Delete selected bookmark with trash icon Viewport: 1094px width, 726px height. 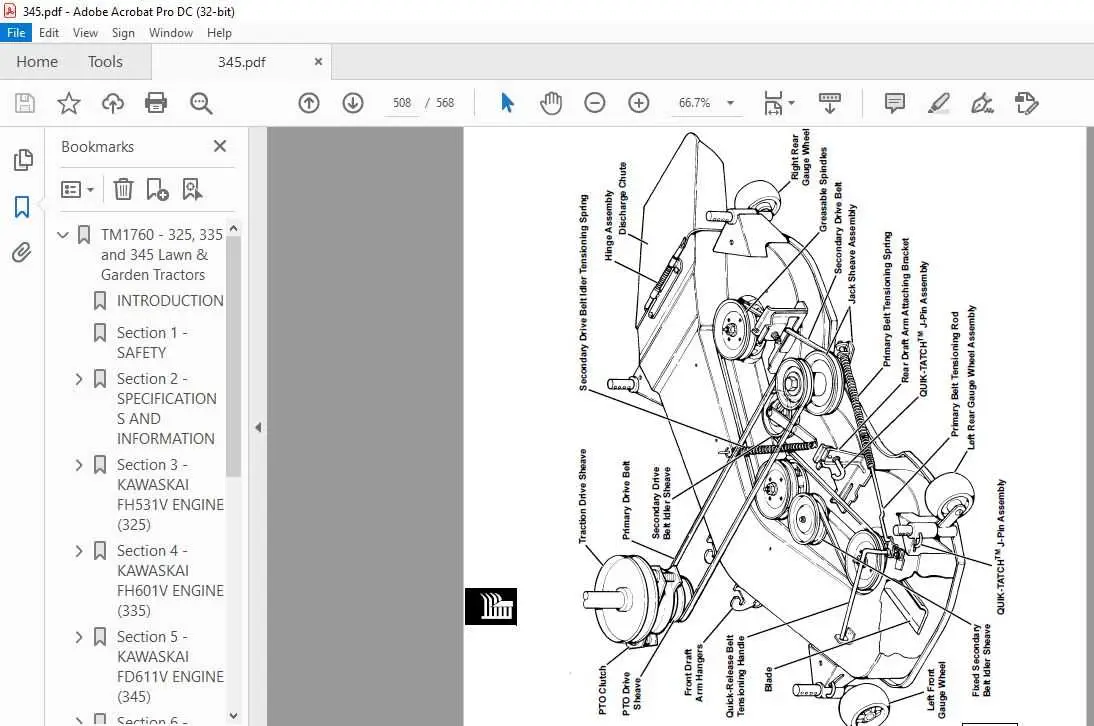(123, 189)
